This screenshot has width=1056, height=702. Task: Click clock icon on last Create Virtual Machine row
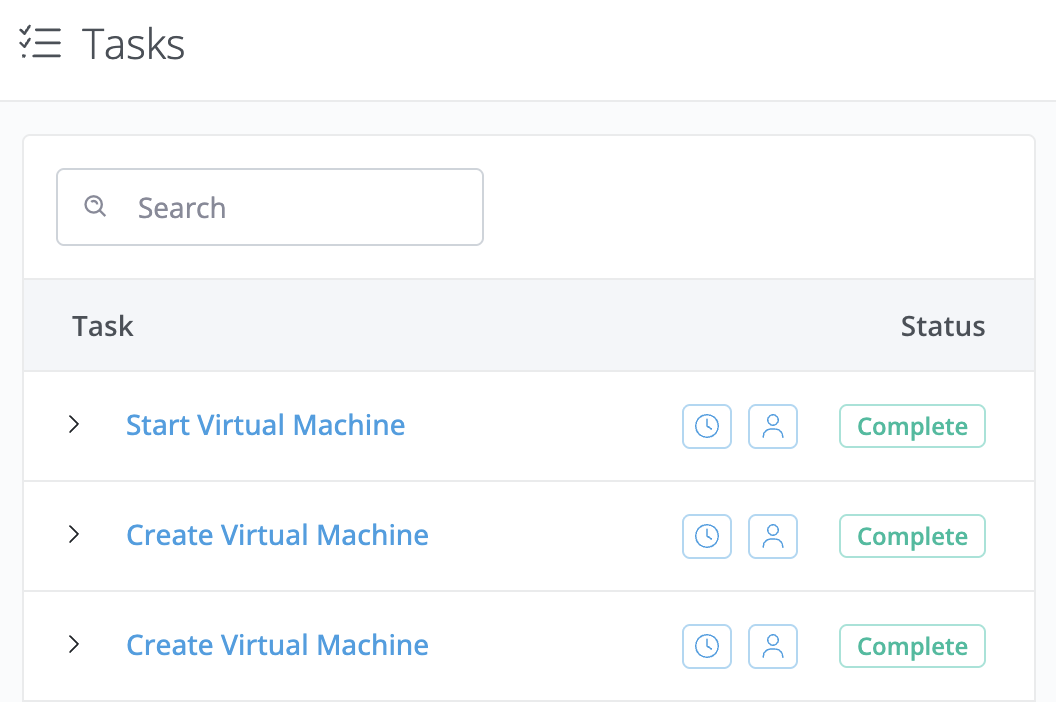707,646
